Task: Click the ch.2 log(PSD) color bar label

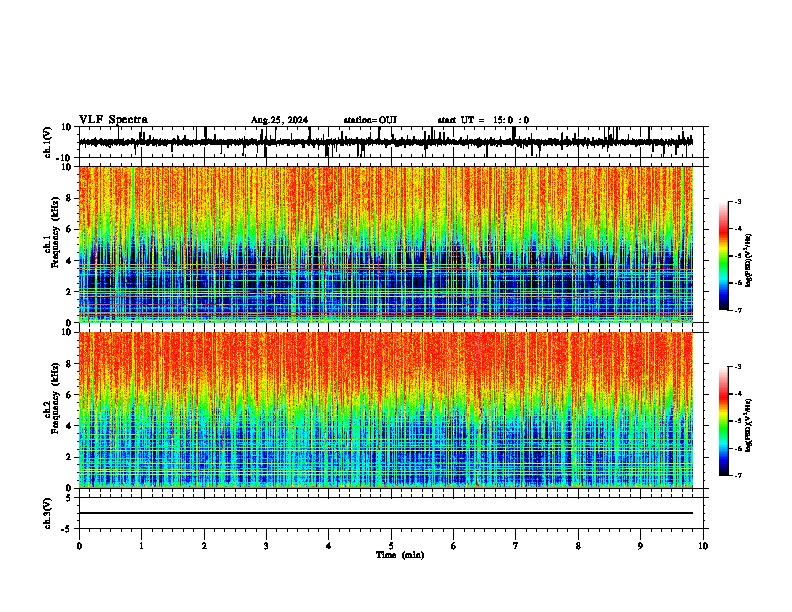Action: pyautogui.click(x=748, y=425)
